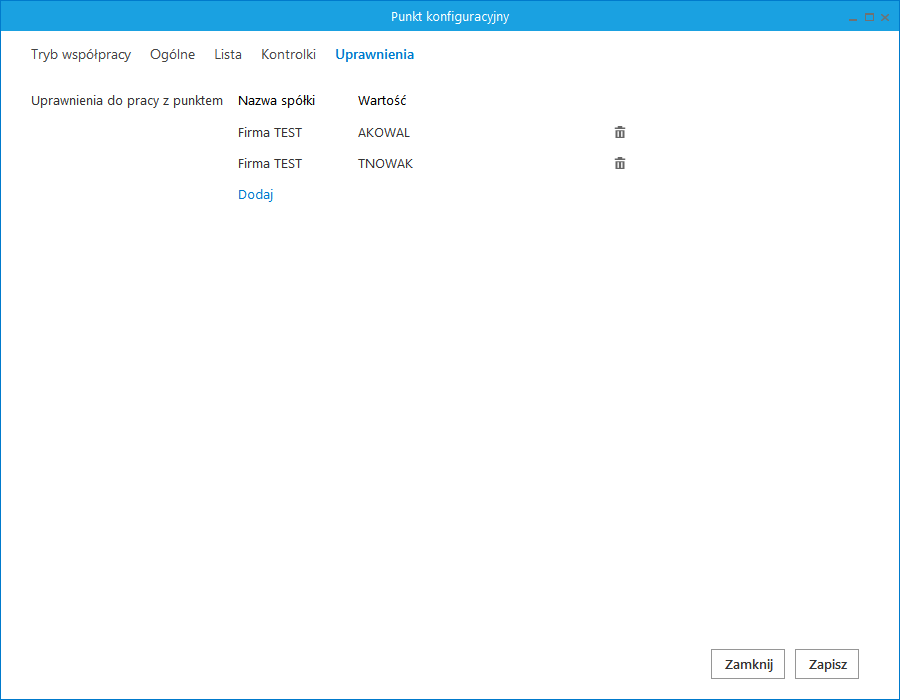Screen dimensions: 900x700
Task: Close the dialog with the Zamknij button
Action: tap(748, 664)
